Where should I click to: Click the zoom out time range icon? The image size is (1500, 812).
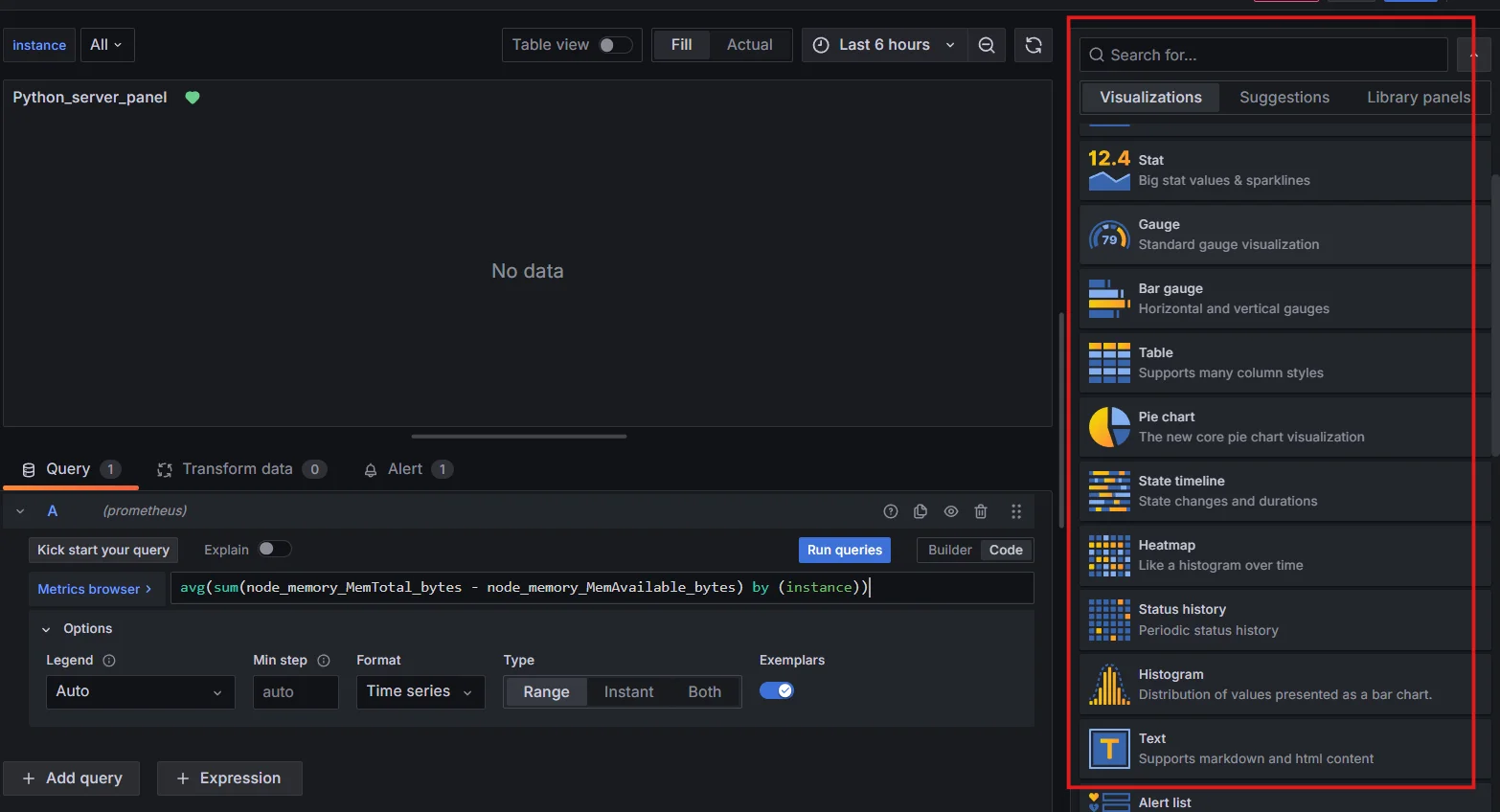987,45
